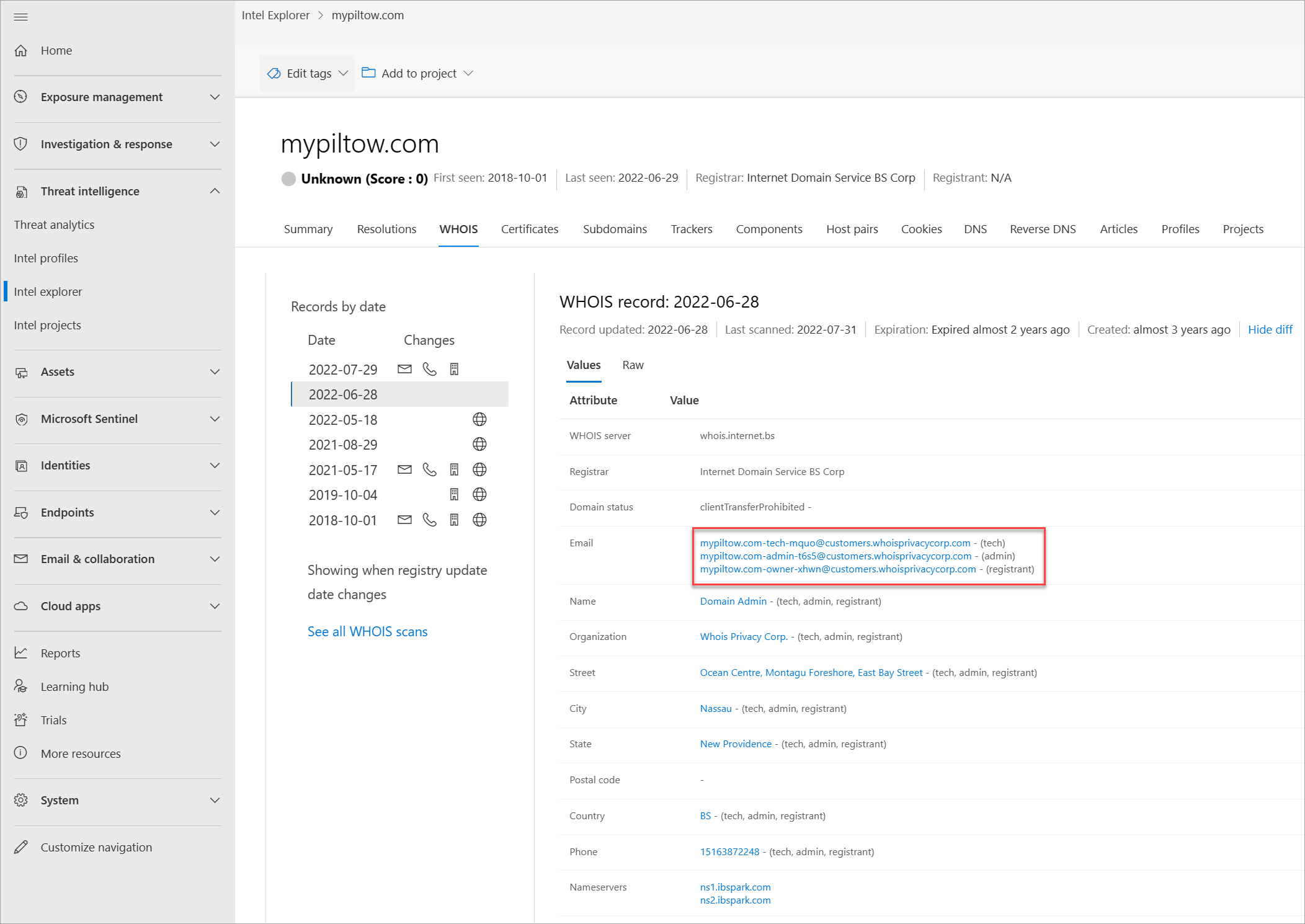The width and height of the screenshot is (1305, 924).
Task: Click the BS country link
Action: pos(705,816)
